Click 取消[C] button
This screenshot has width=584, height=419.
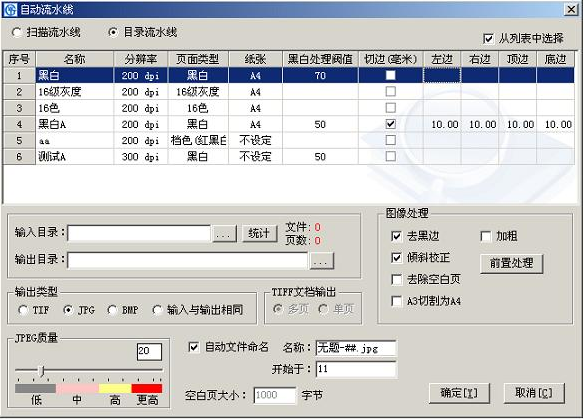(x=534, y=393)
